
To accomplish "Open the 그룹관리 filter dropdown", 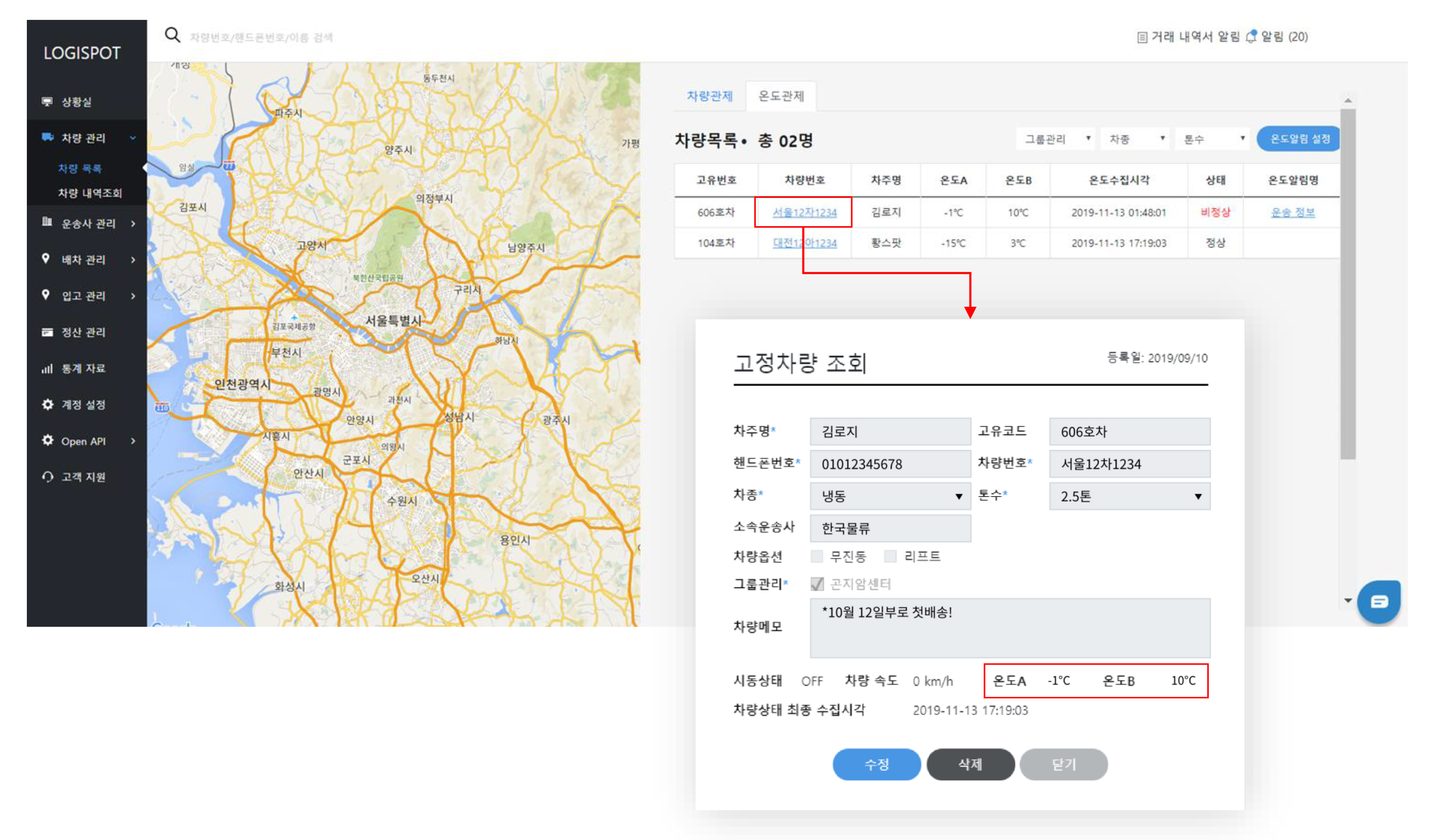I will click(x=1055, y=139).
